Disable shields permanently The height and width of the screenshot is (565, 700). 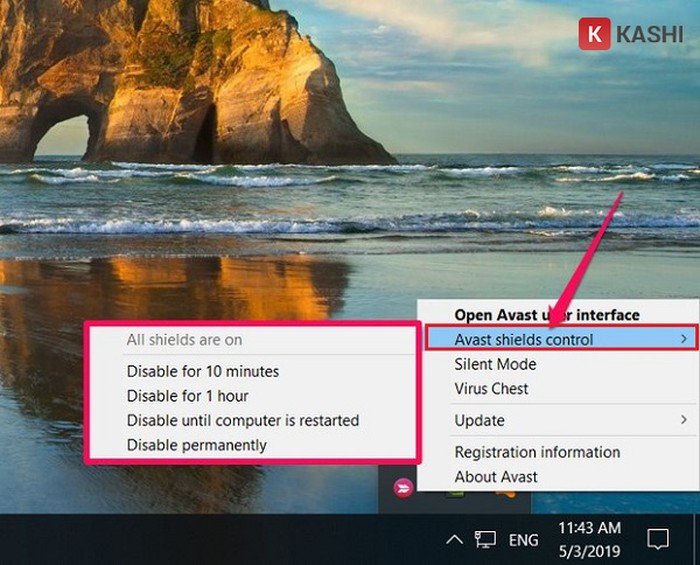point(196,445)
